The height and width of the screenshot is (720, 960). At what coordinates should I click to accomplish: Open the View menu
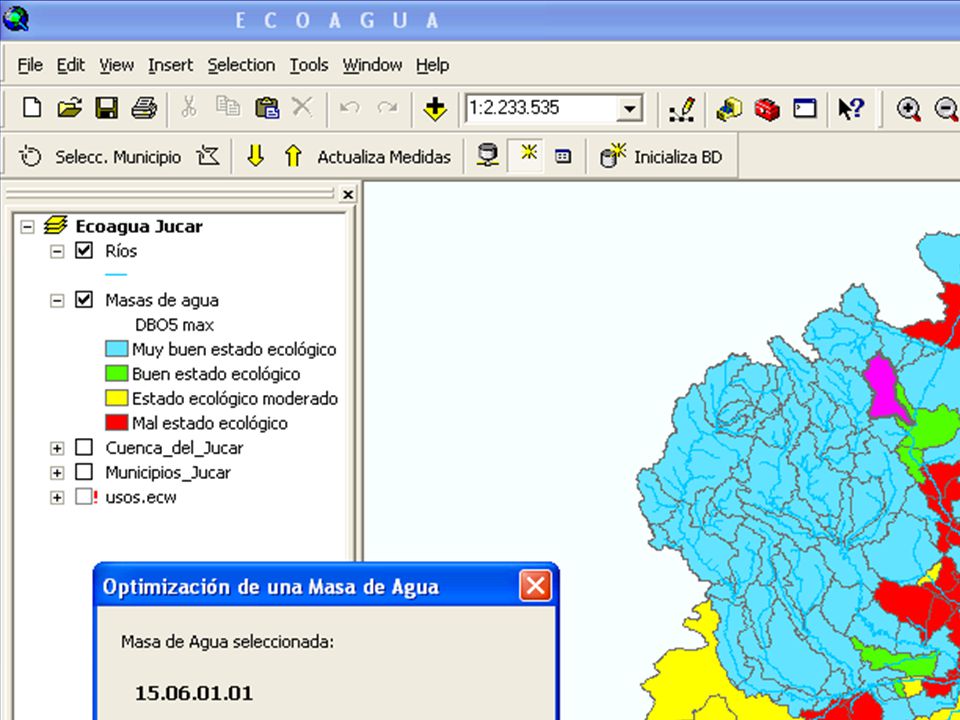[116, 65]
